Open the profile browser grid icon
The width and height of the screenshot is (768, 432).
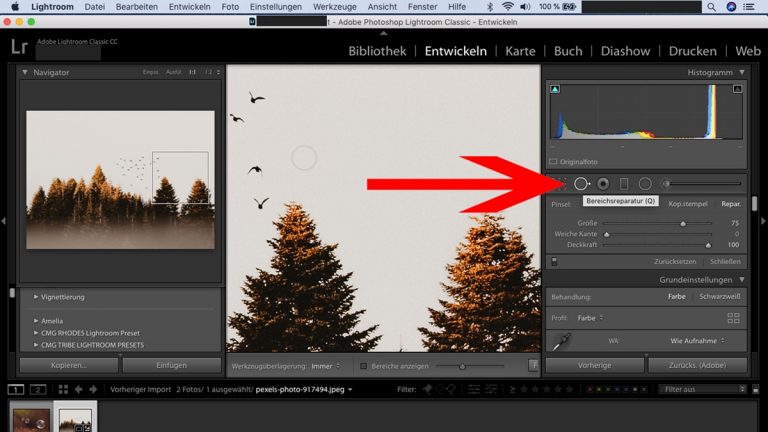733,318
